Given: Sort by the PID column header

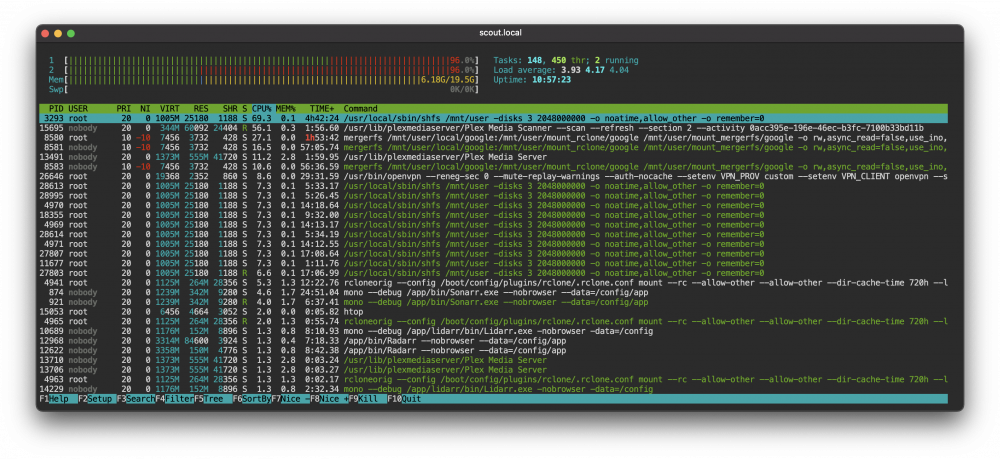Looking at the screenshot, I should tap(55, 109).
